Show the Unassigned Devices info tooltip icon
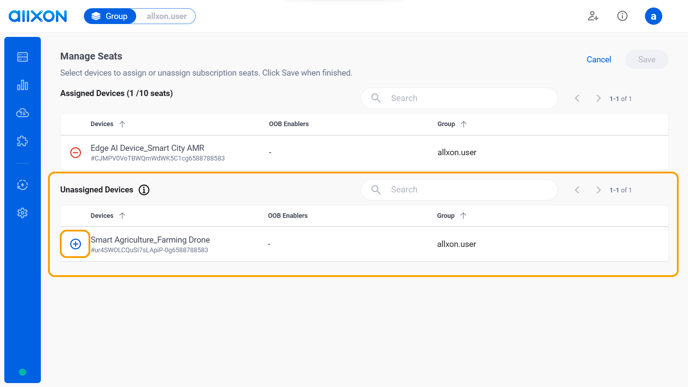 pyautogui.click(x=144, y=190)
